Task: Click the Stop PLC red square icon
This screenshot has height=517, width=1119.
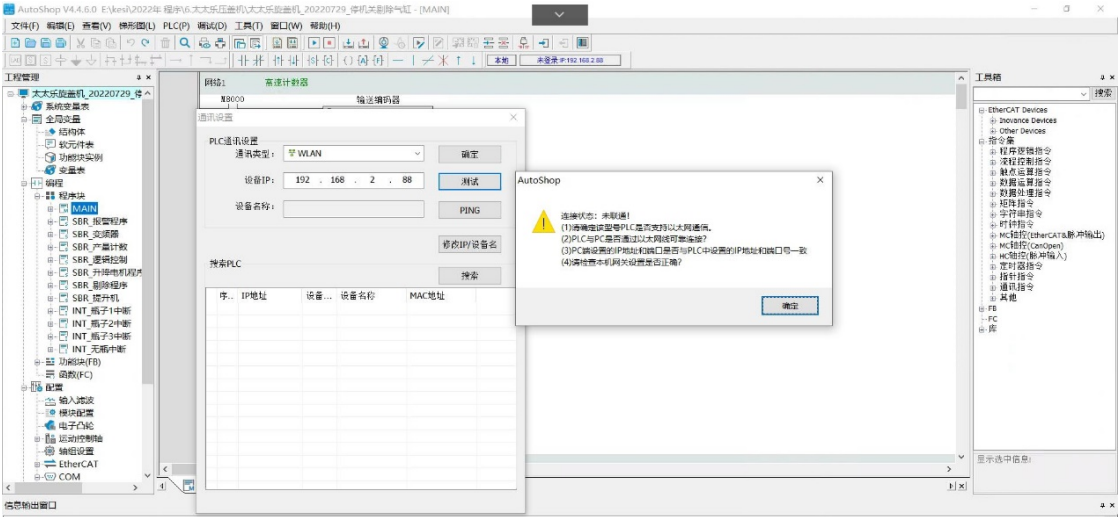Action: pos(330,42)
